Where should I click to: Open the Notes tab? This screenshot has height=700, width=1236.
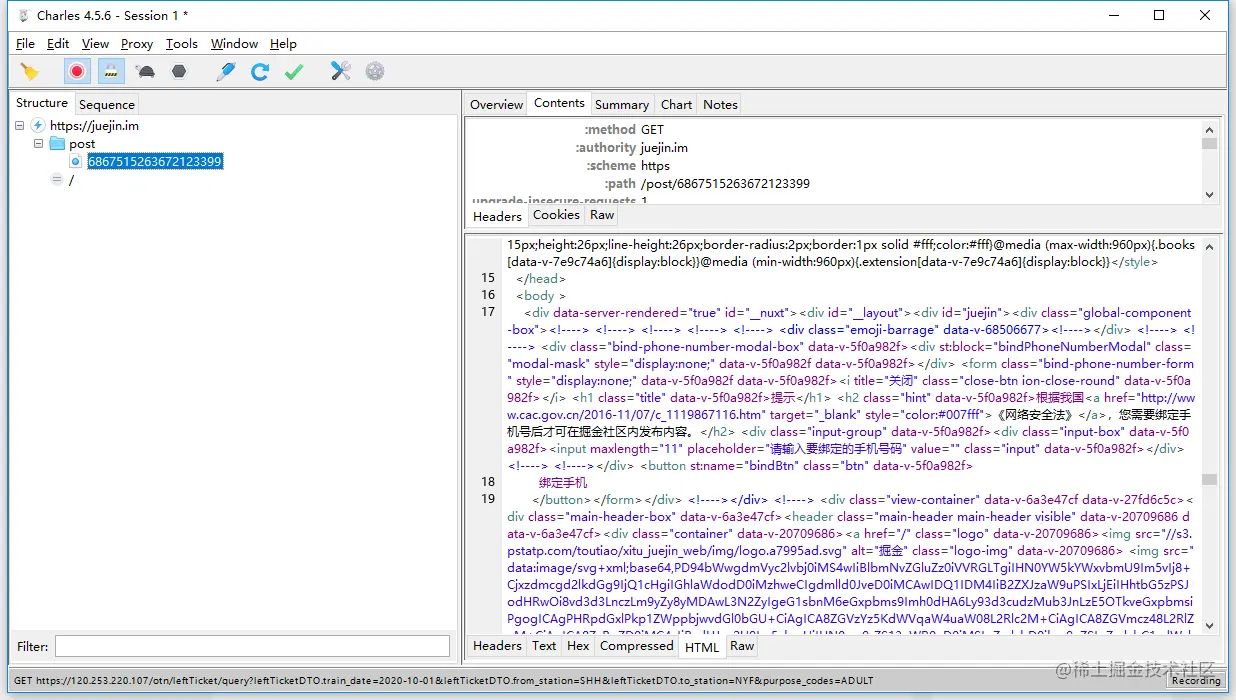pyautogui.click(x=720, y=104)
